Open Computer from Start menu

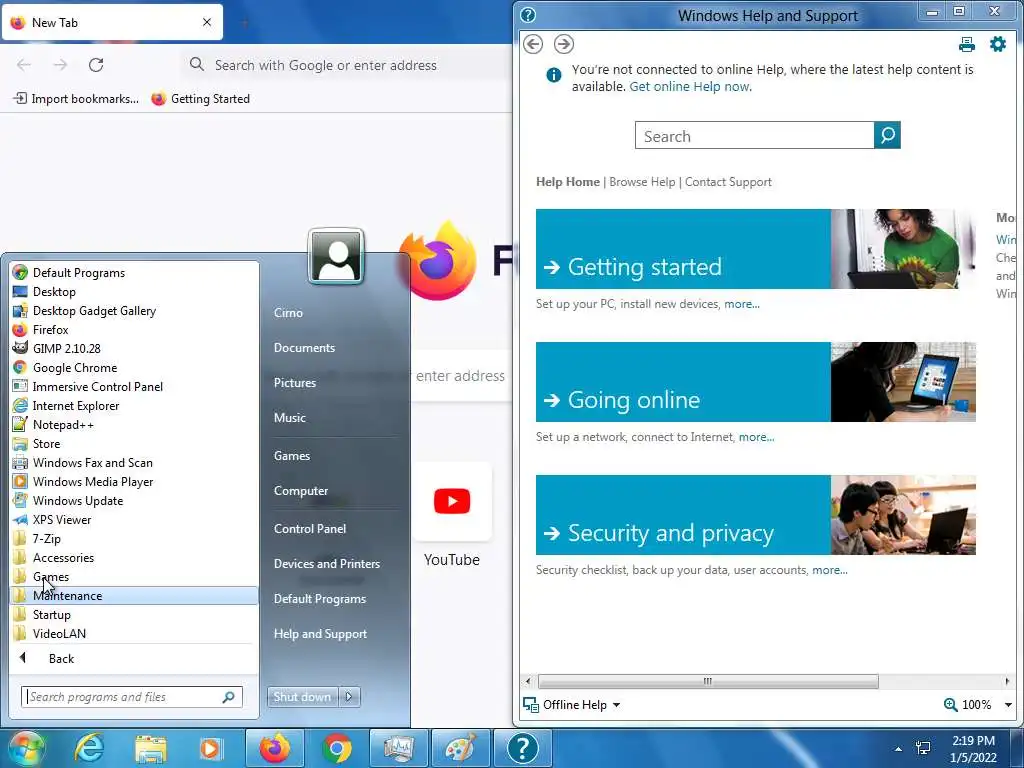click(301, 491)
